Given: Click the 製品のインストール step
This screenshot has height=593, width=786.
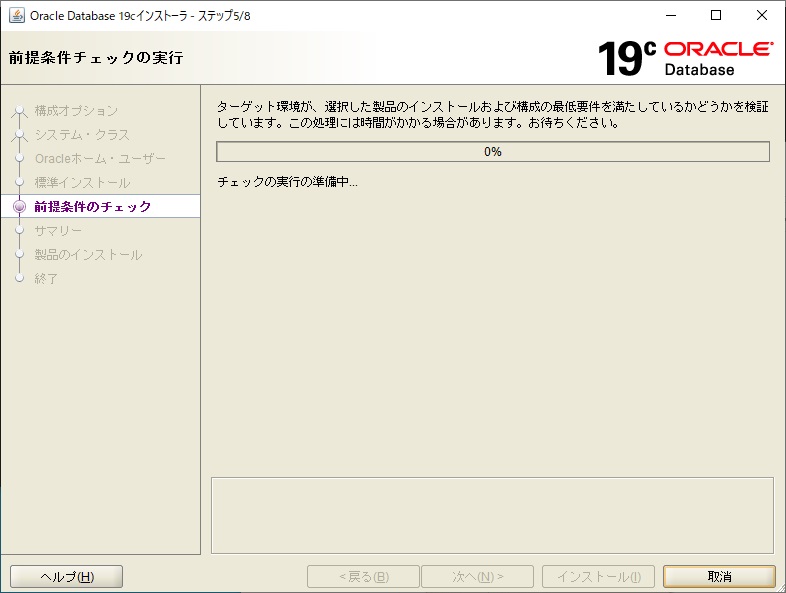Looking at the screenshot, I should pyautogui.click(x=88, y=255).
